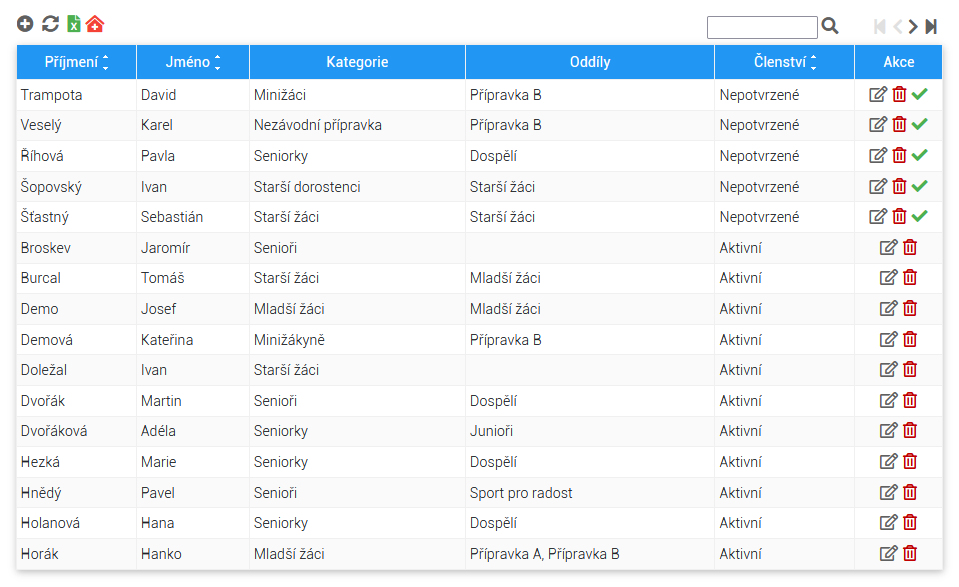This screenshot has height=587, width=959.
Task: Jump to the last page
Action: tap(931, 26)
